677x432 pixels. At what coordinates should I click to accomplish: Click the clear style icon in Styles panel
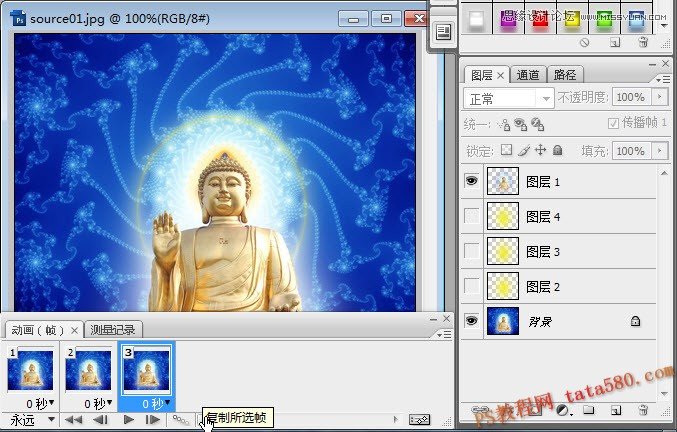[584, 42]
